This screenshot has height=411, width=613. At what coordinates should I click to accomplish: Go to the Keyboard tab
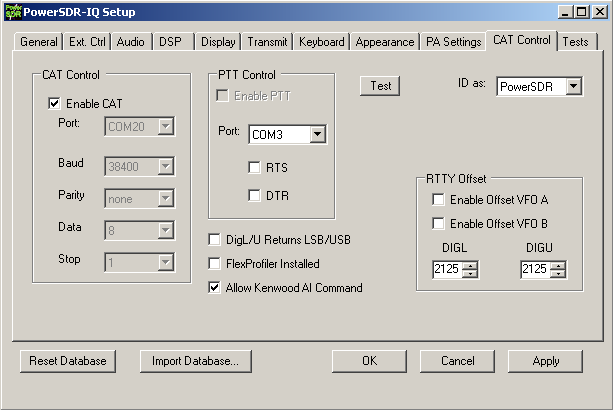322,42
